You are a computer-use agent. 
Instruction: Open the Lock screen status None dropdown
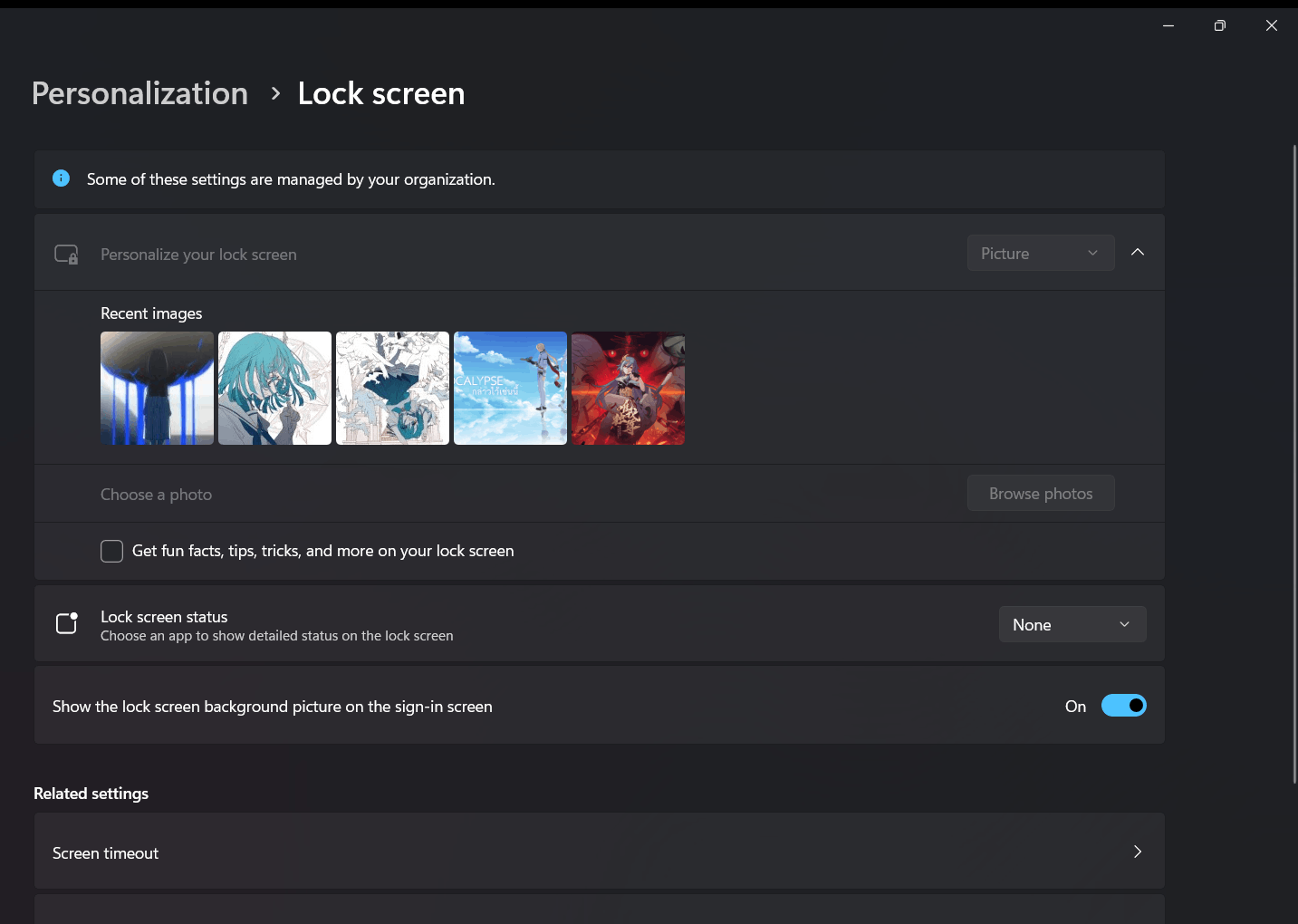coord(1072,624)
